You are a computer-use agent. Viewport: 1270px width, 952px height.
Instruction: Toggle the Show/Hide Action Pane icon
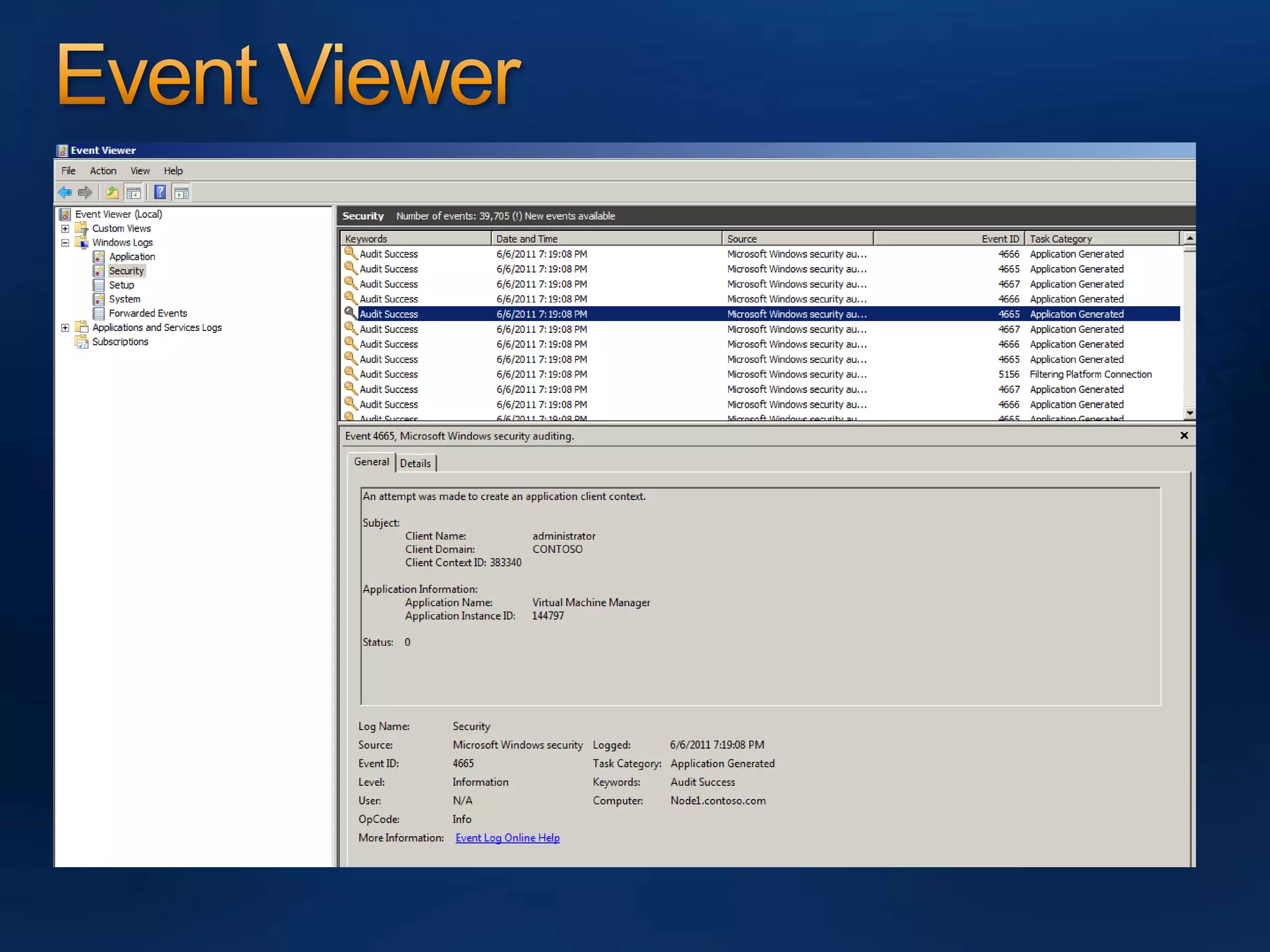[x=181, y=192]
